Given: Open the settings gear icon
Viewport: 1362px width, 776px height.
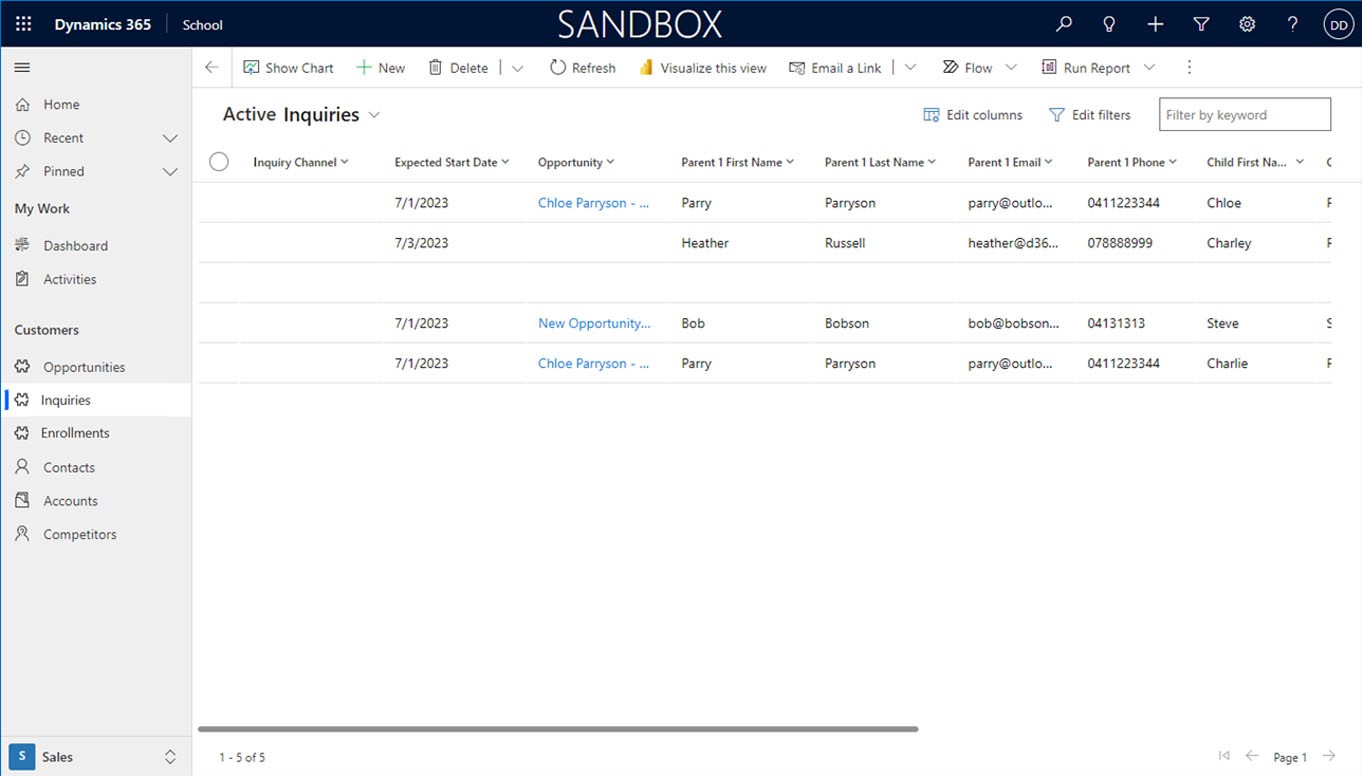Looking at the screenshot, I should (1247, 25).
